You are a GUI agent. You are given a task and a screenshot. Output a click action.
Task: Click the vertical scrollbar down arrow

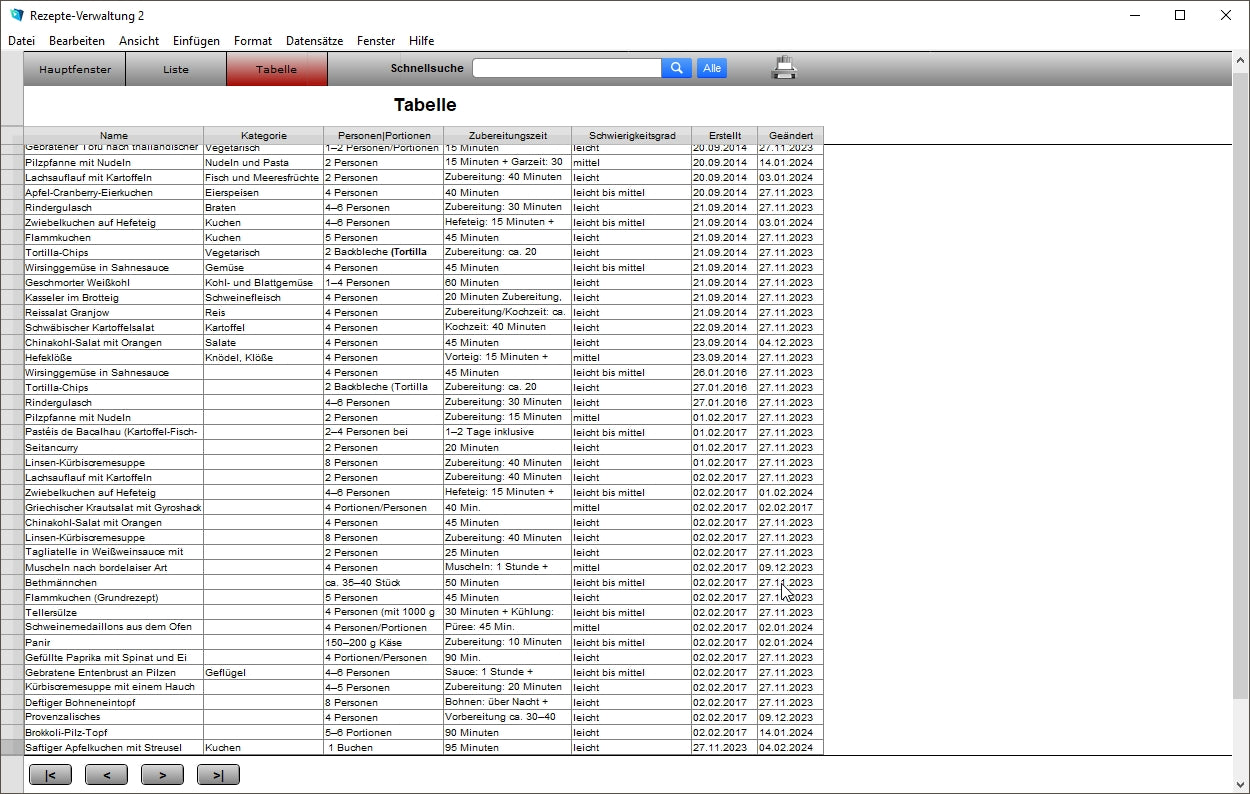pos(1241,784)
